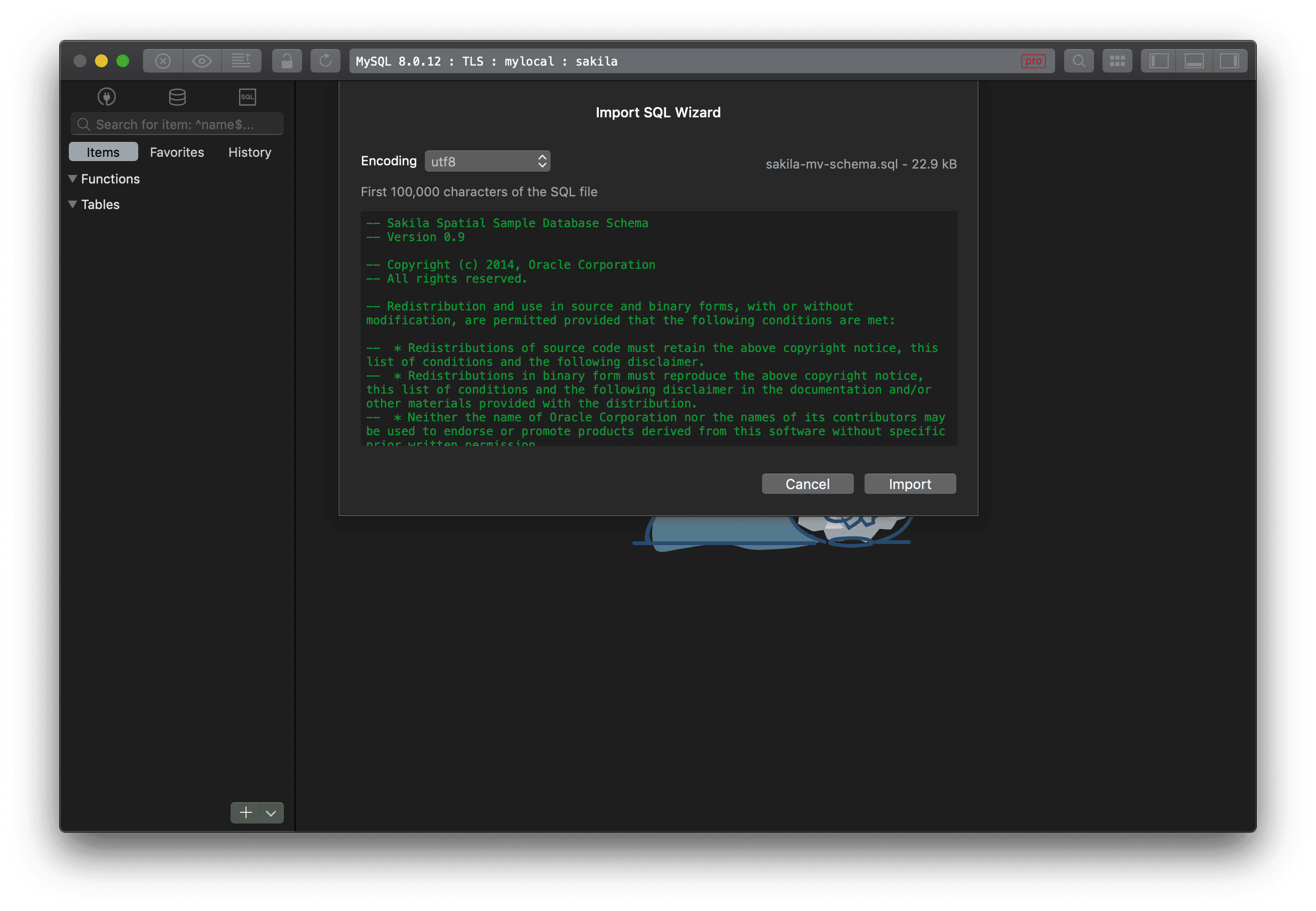Switch to the History tab

point(250,152)
